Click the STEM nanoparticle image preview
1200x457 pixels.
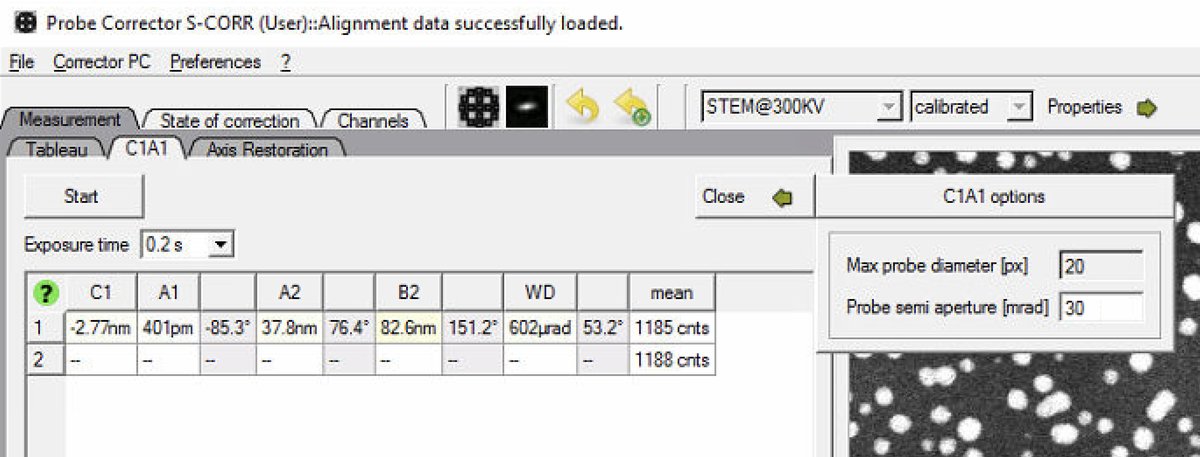1020,400
